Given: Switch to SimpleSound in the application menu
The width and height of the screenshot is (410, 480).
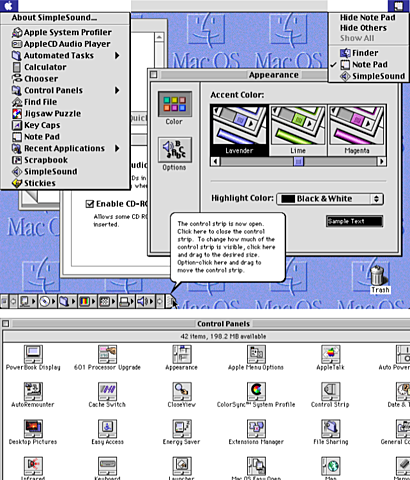Looking at the screenshot, I should 368,76.
